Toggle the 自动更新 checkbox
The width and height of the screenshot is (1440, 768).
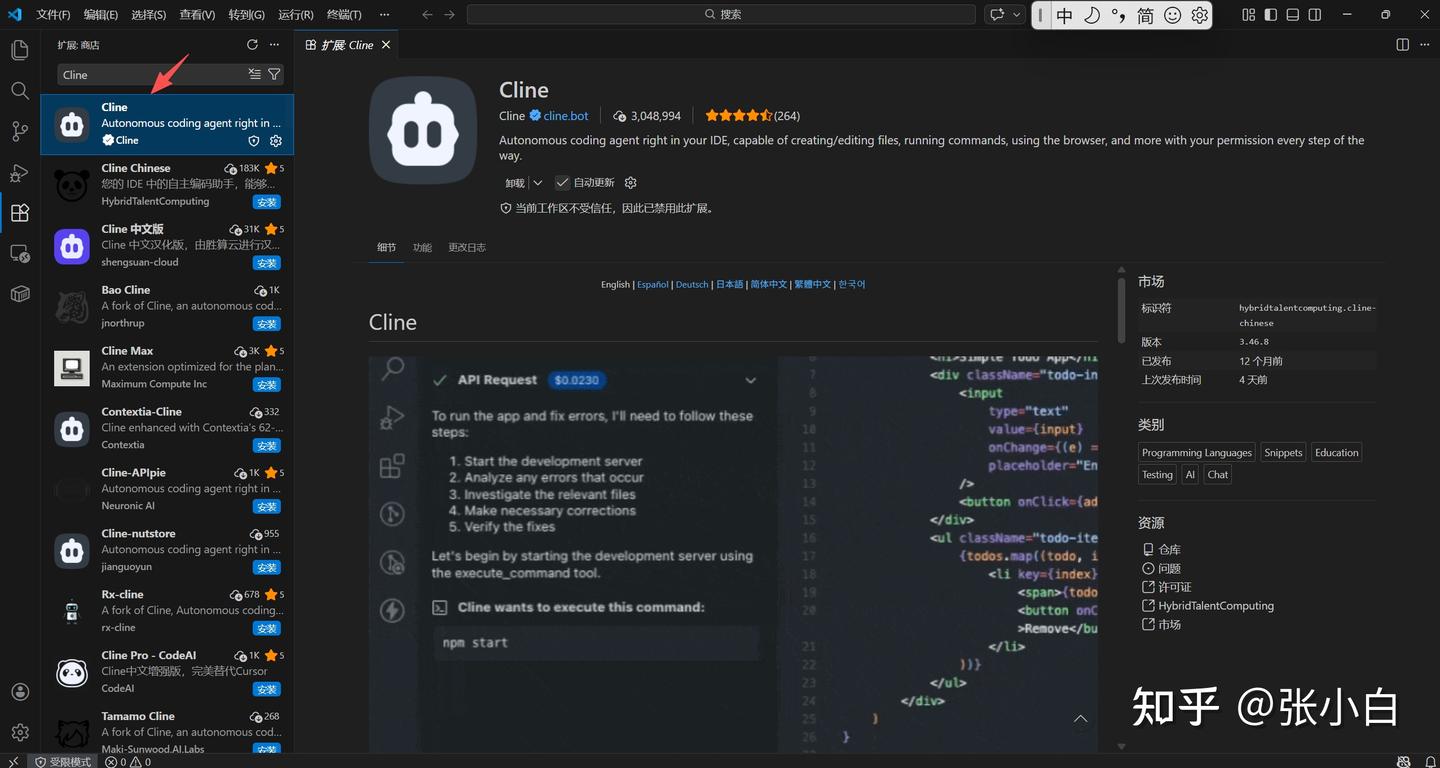562,183
